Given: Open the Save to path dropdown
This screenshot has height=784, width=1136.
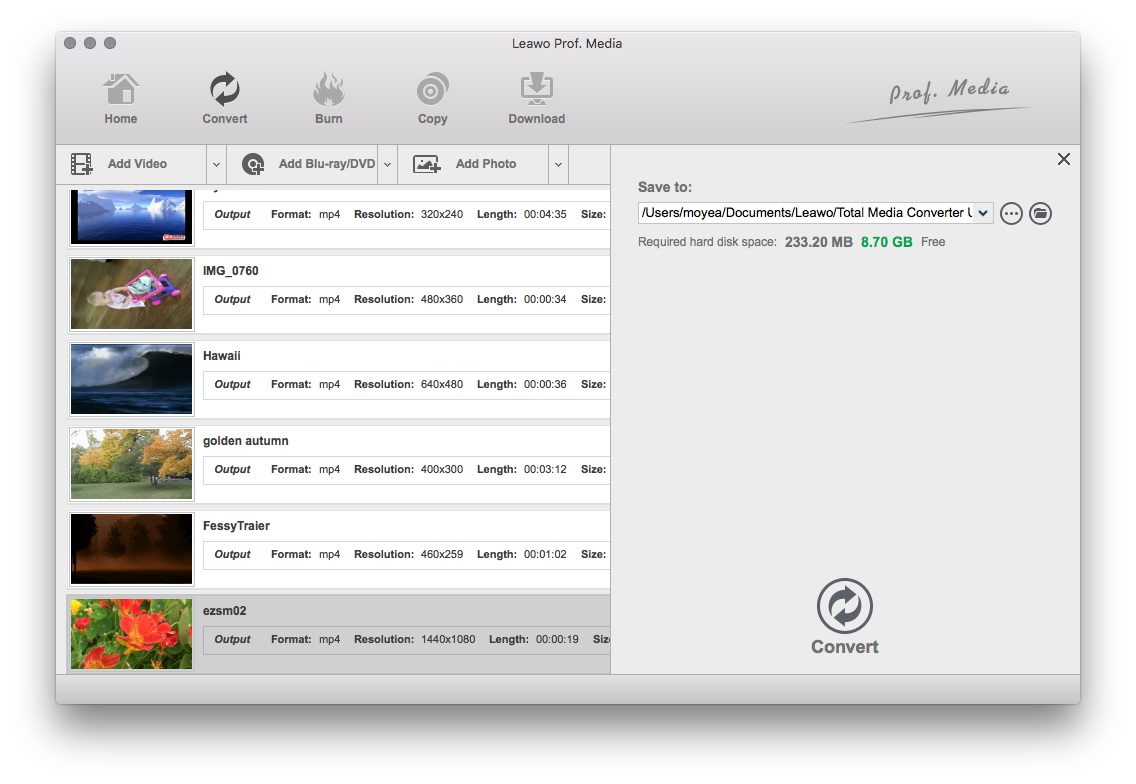Looking at the screenshot, I should point(982,213).
